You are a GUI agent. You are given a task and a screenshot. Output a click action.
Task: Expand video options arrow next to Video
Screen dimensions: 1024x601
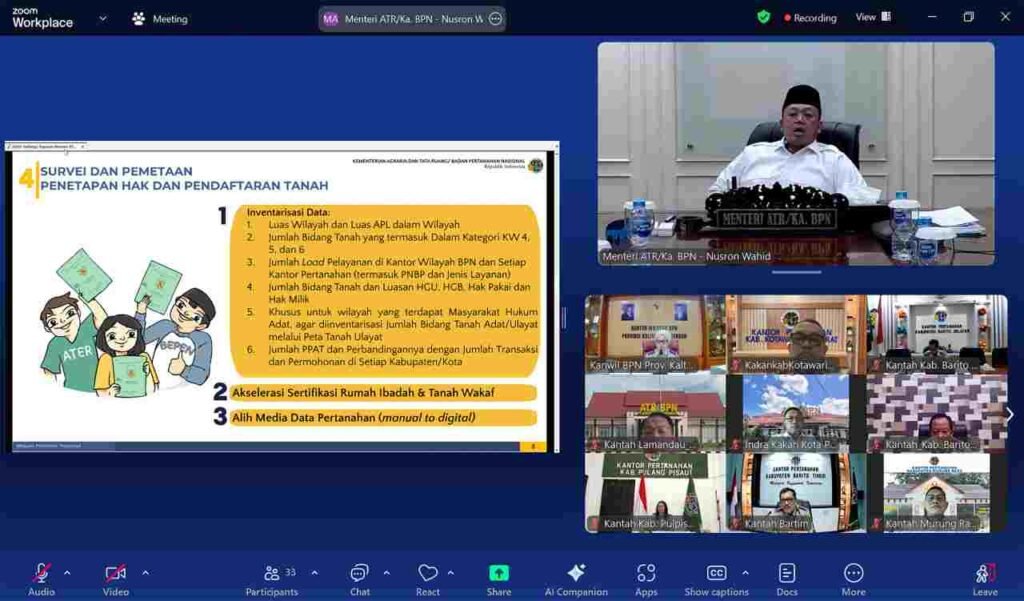145,573
